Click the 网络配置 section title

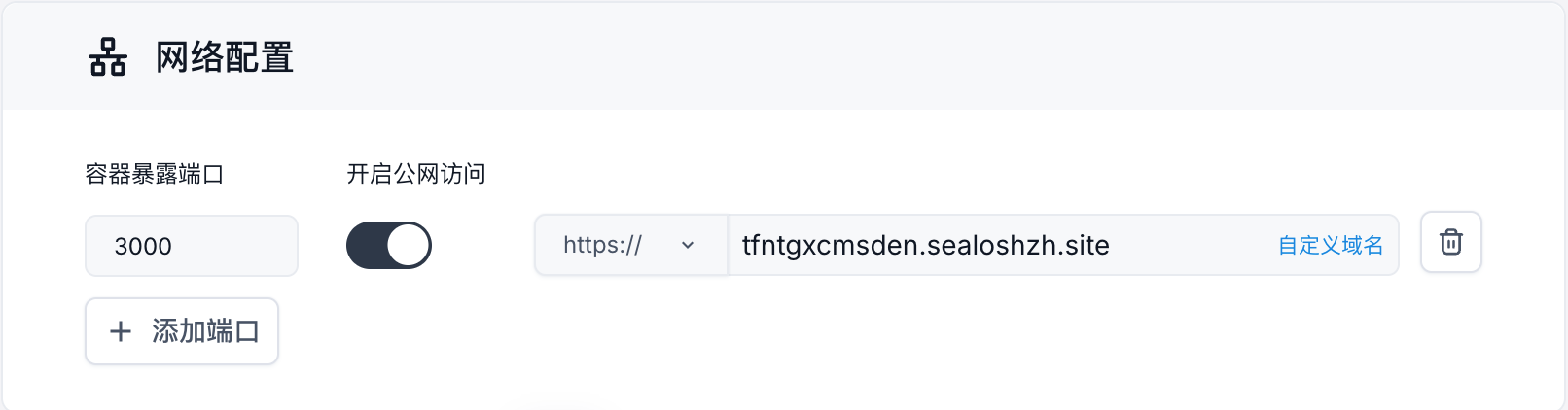pos(225,57)
